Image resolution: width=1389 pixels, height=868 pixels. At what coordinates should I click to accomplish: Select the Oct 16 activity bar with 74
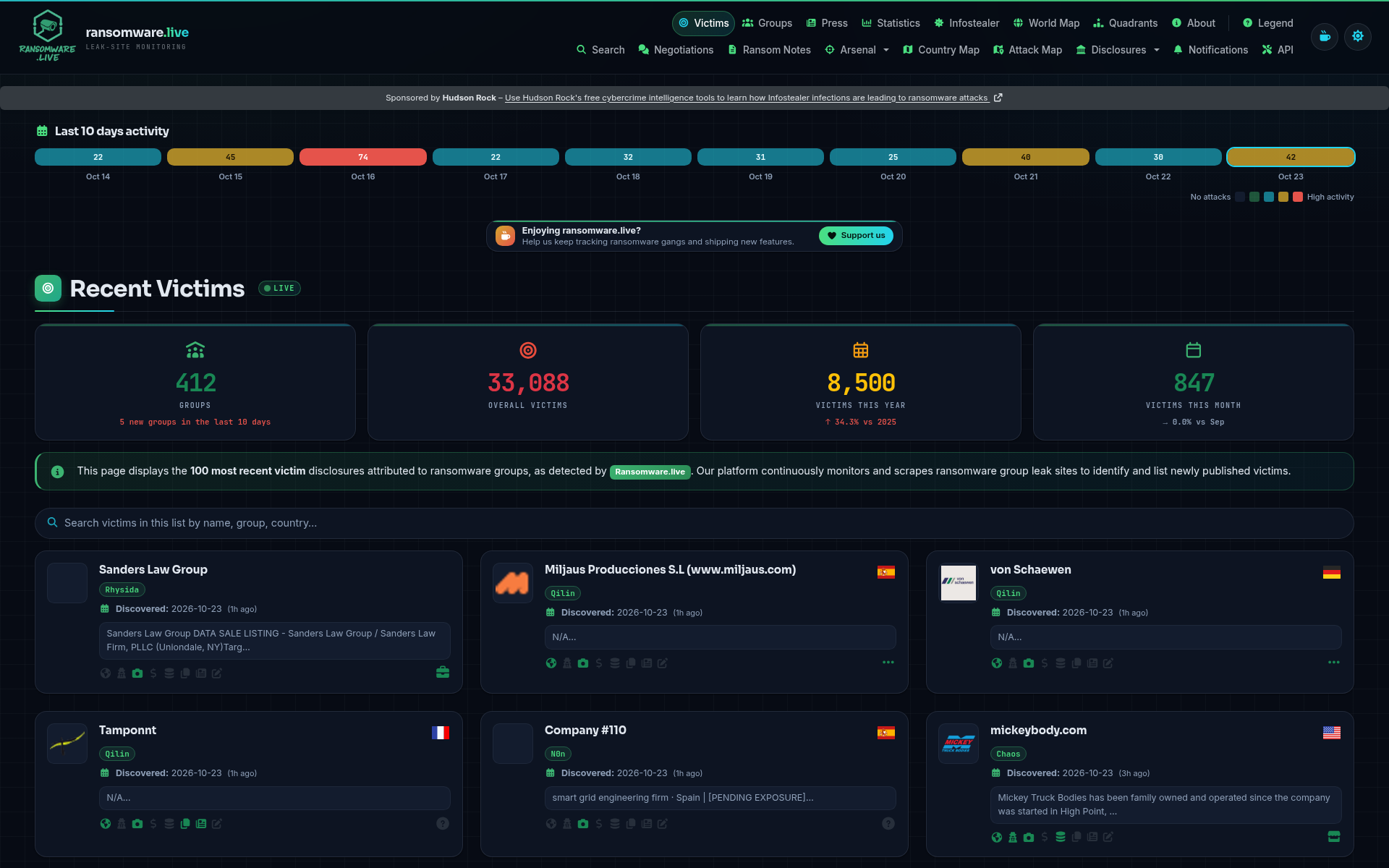[363, 157]
